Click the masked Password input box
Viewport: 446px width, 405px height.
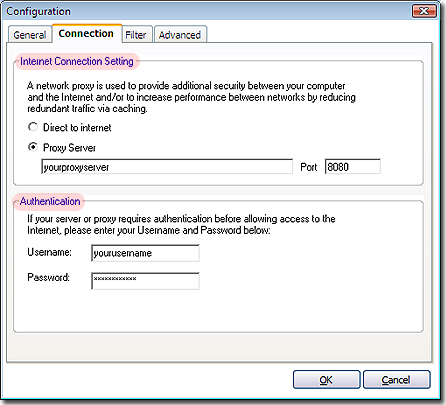point(145,281)
